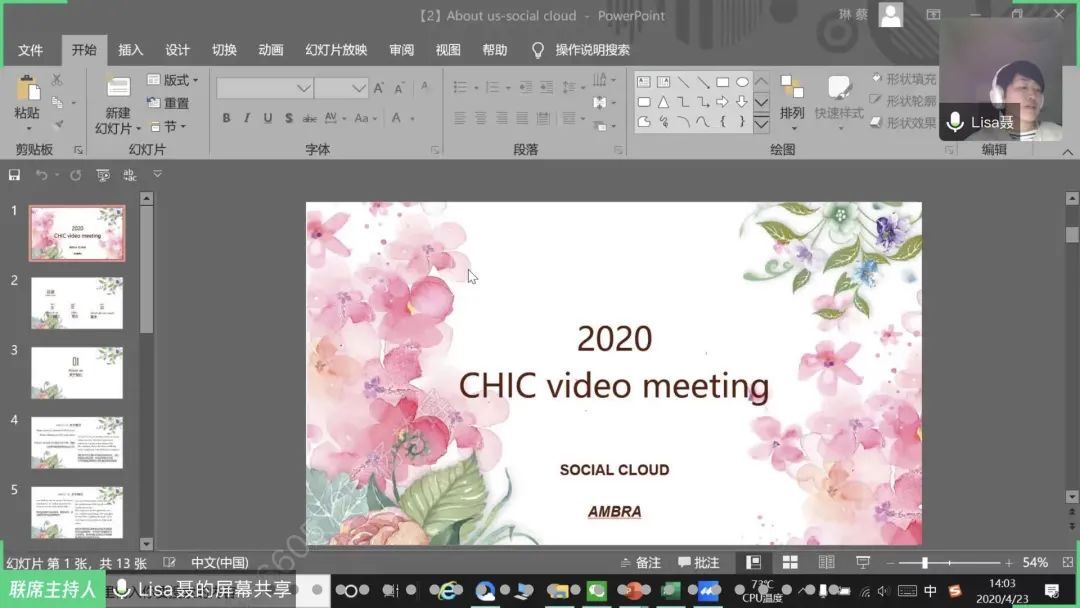The image size is (1080, 608).
Task: Click the Format Painter brush icon
Action: pyautogui.click(x=58, y=125)
